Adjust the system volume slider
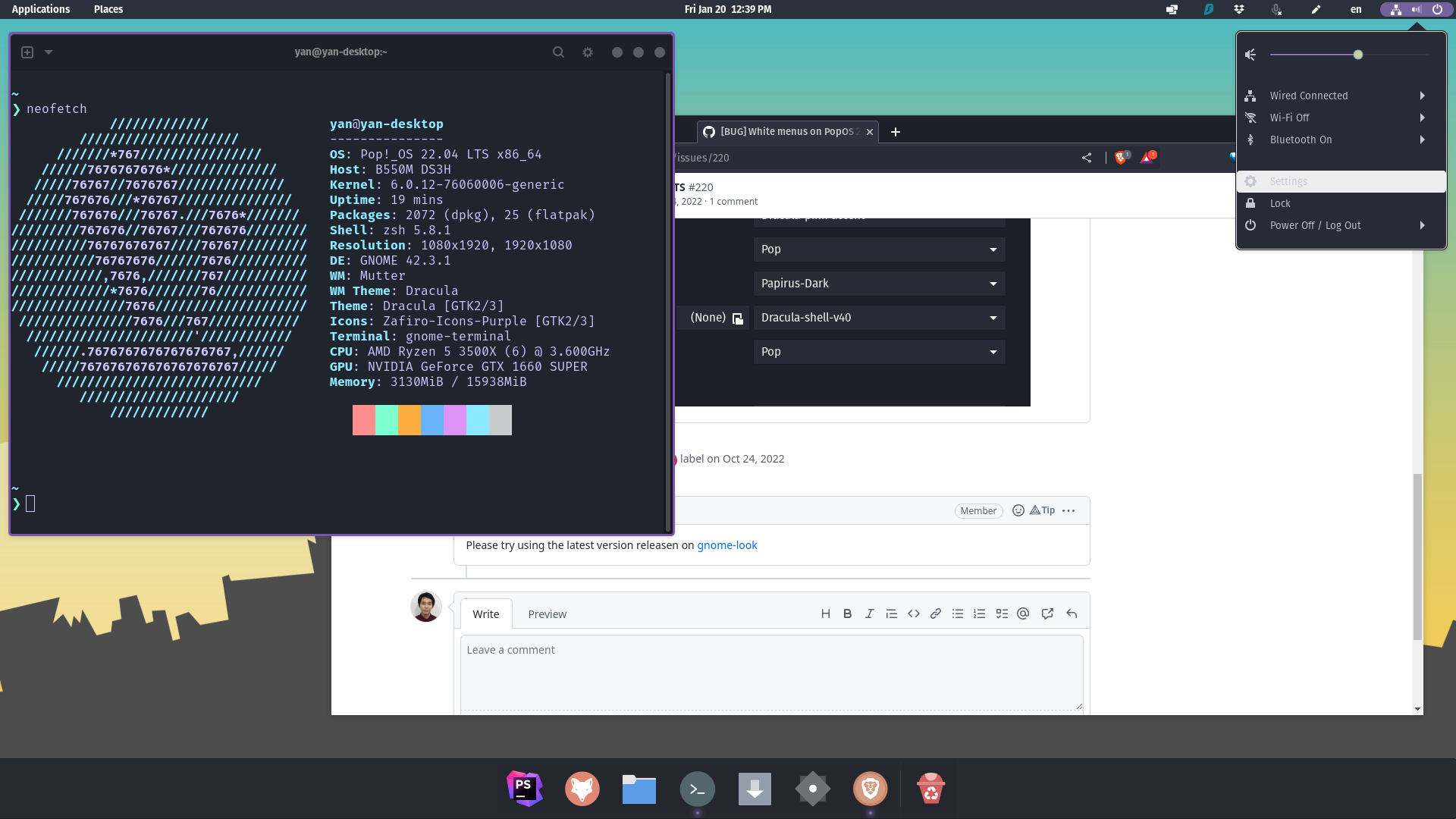This screenshot has width=1456, height=819. [x=1358, y=54]
